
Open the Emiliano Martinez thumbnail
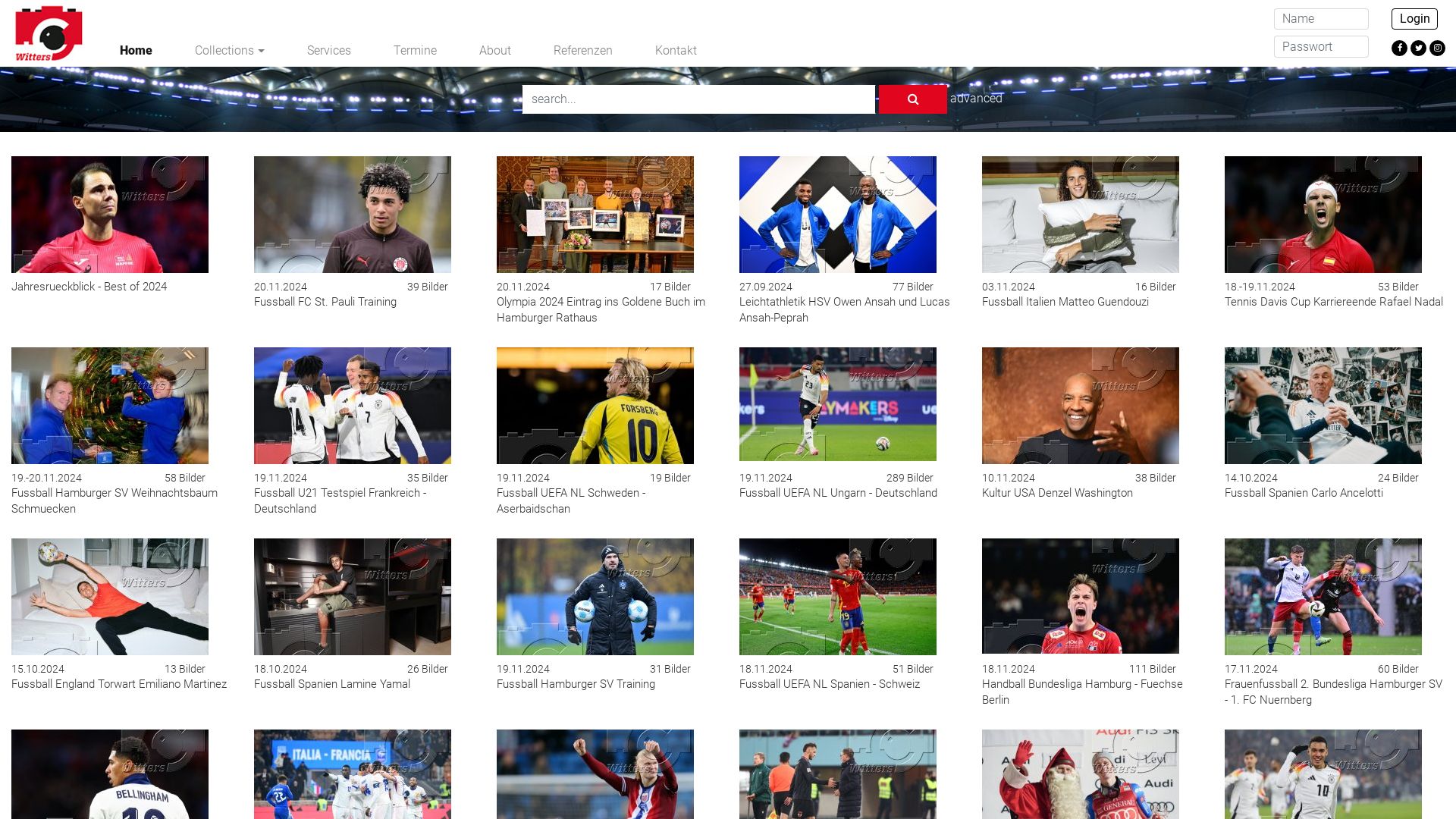tap(110, 597)
